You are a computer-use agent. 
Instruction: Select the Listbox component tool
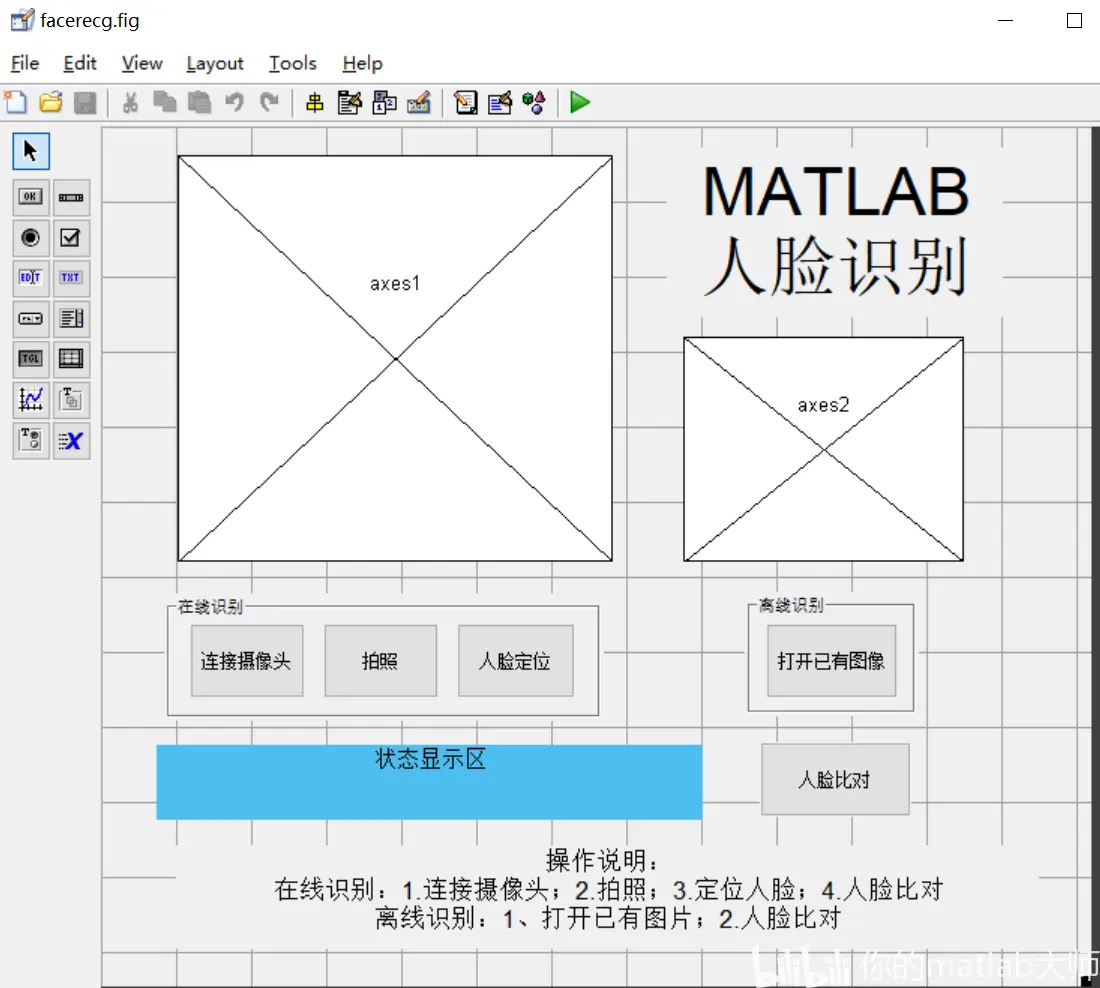(71, 319)
